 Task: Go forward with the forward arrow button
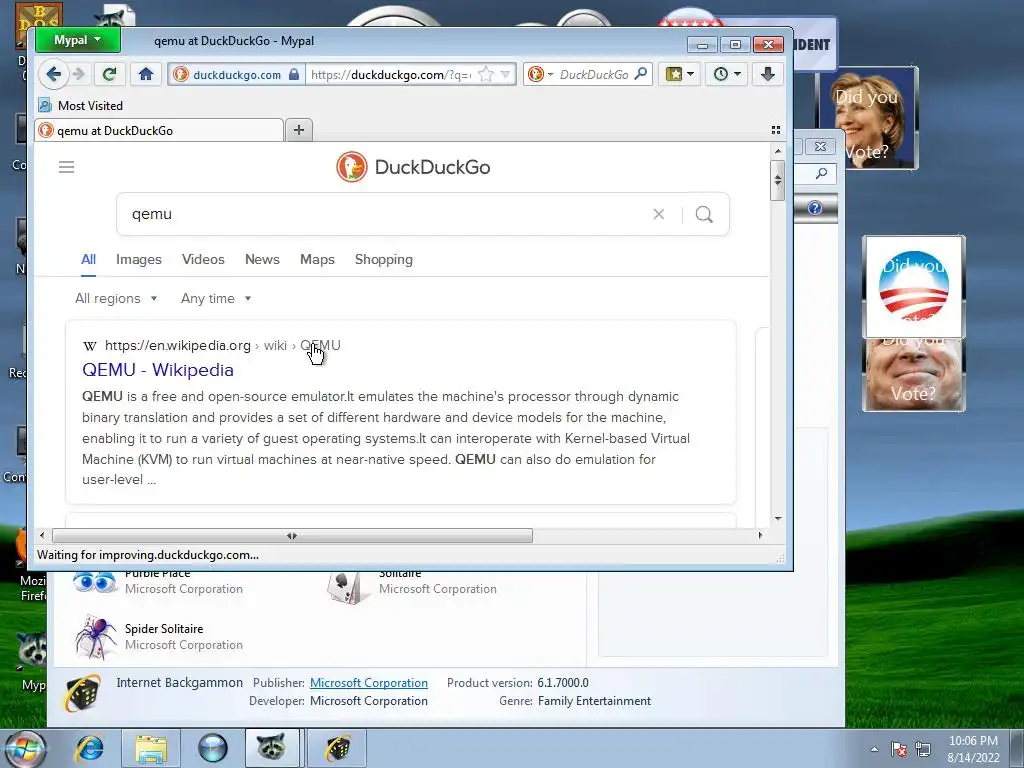79,74
